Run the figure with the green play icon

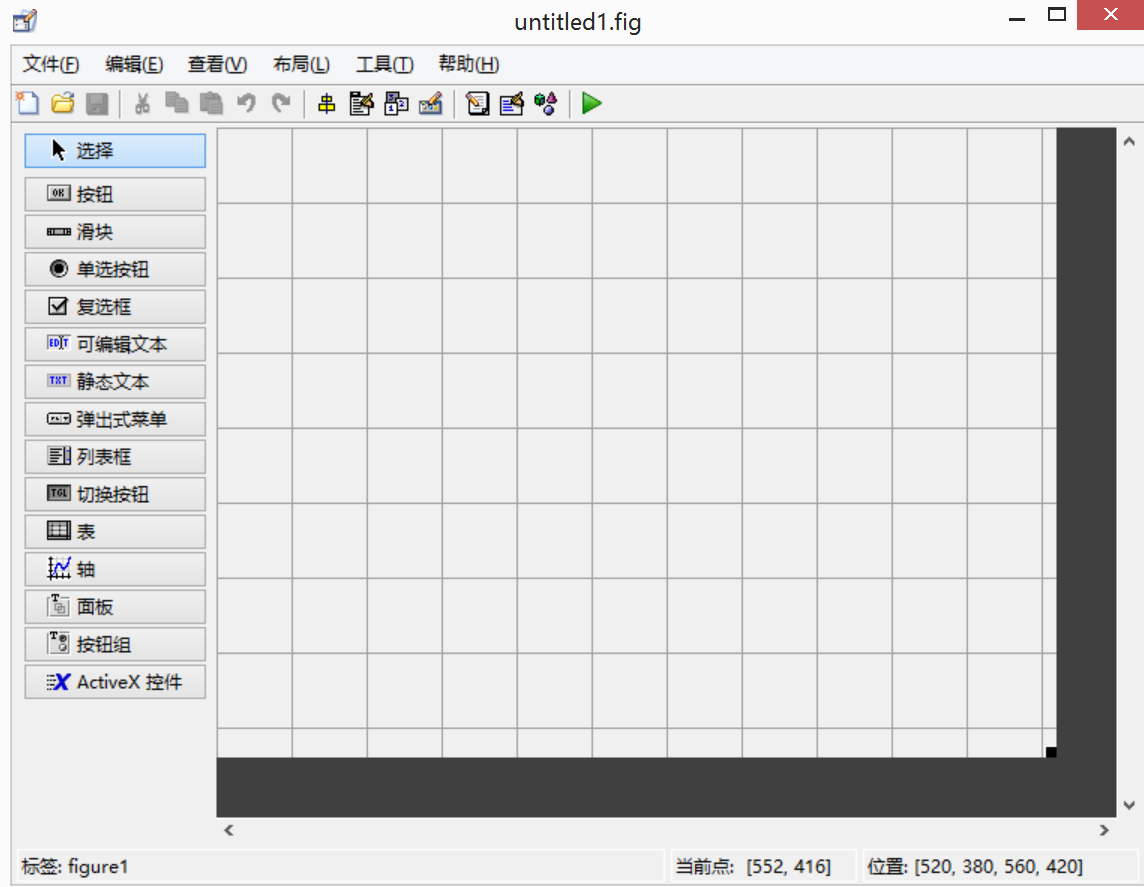pyautogui.click(x=592, y=103)
